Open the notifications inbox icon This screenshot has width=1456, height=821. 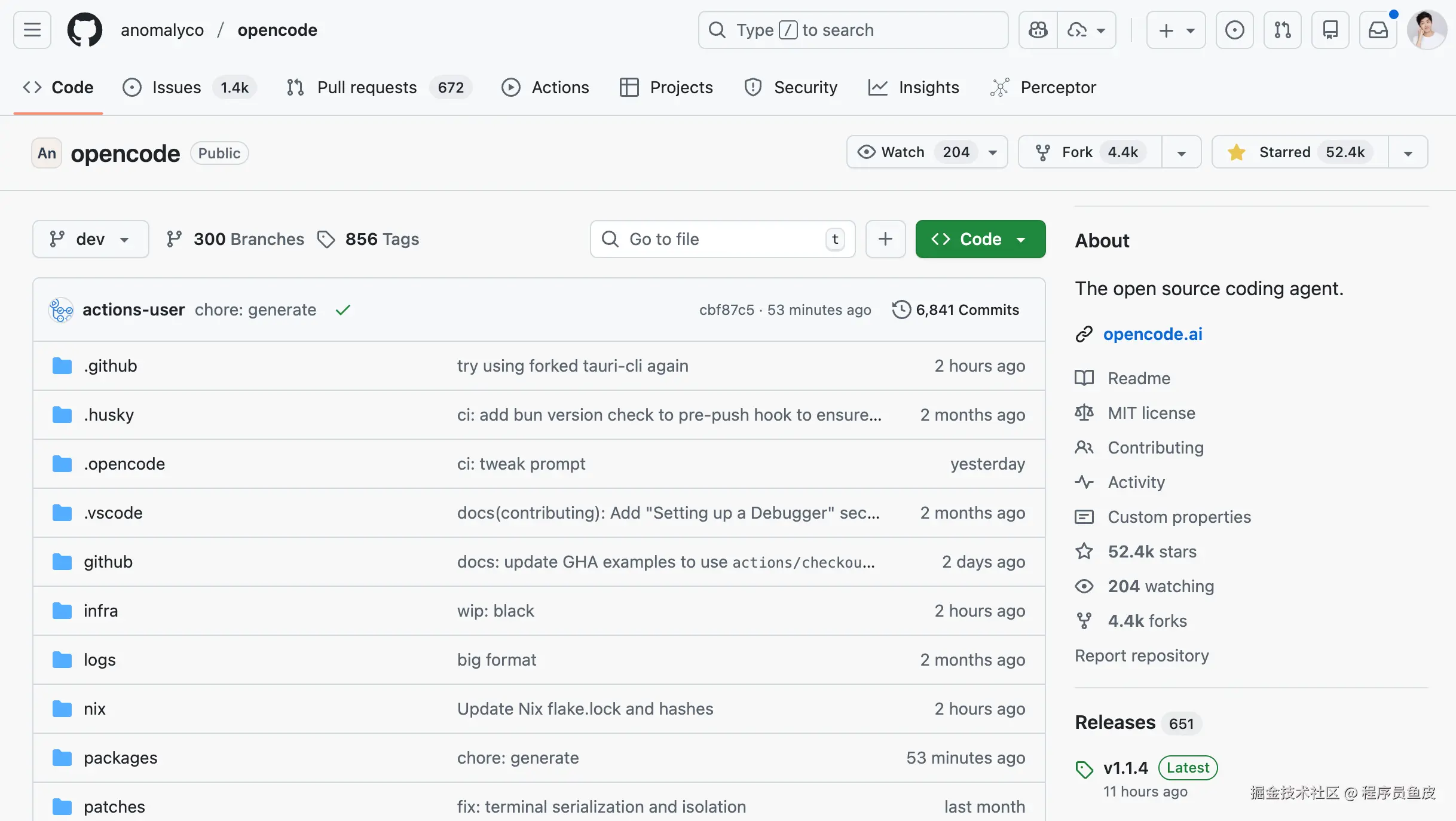[x=1378, y=30]
